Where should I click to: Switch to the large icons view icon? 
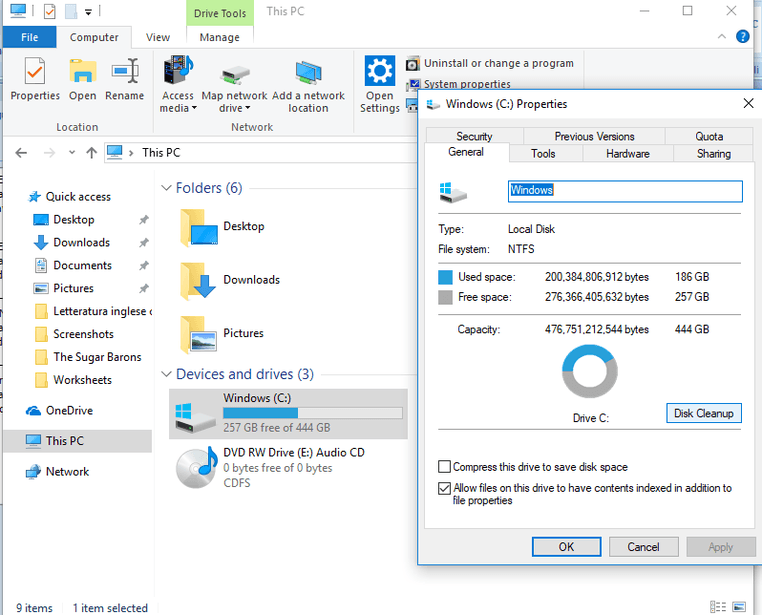(739, 607)
